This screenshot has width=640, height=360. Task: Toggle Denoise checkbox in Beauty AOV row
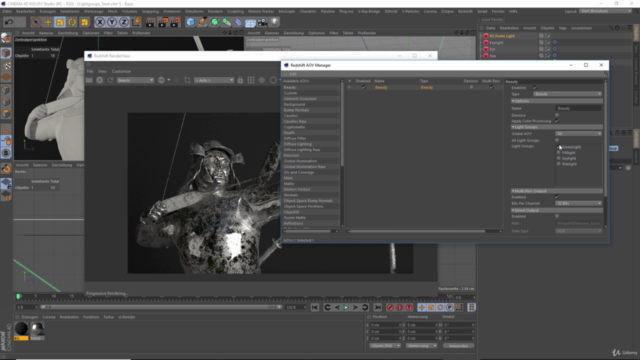471,87
